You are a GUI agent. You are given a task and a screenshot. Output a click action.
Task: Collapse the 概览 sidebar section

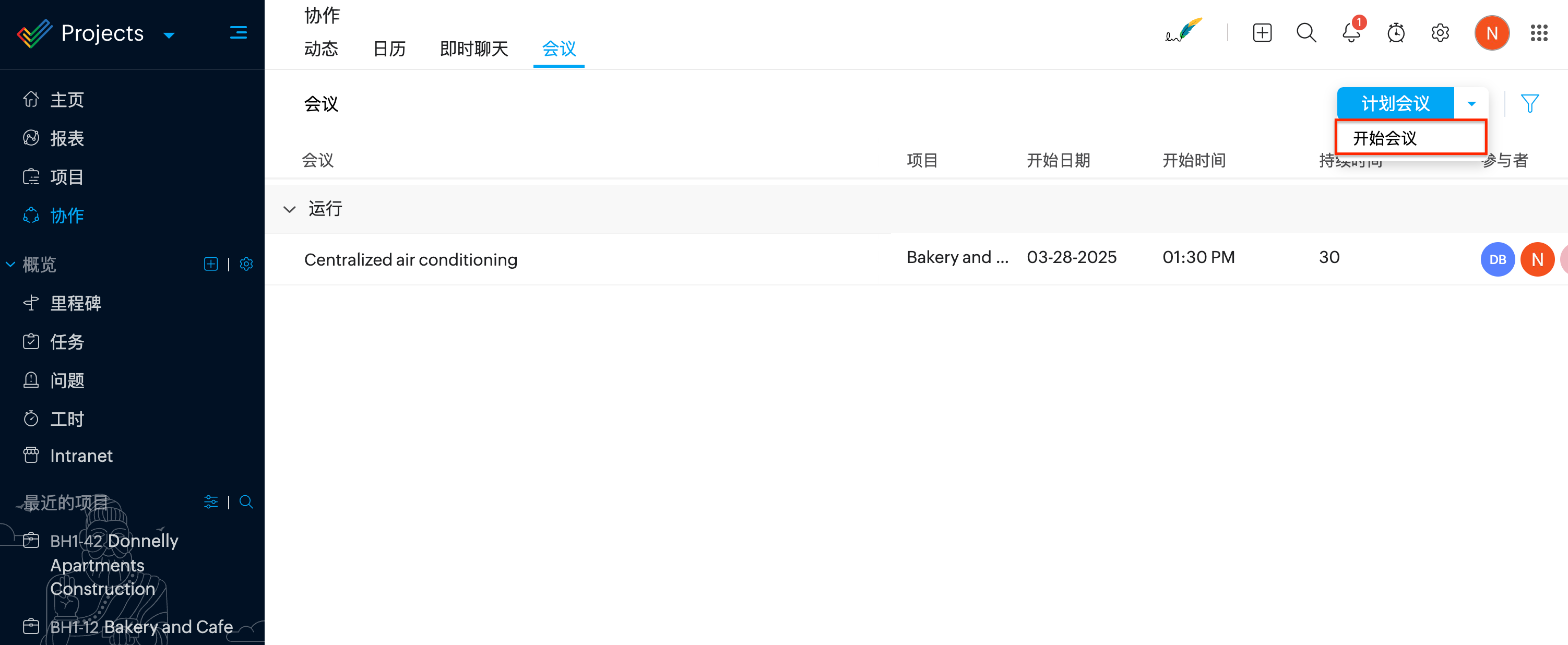pyautogui.click(x=10, y=264)
